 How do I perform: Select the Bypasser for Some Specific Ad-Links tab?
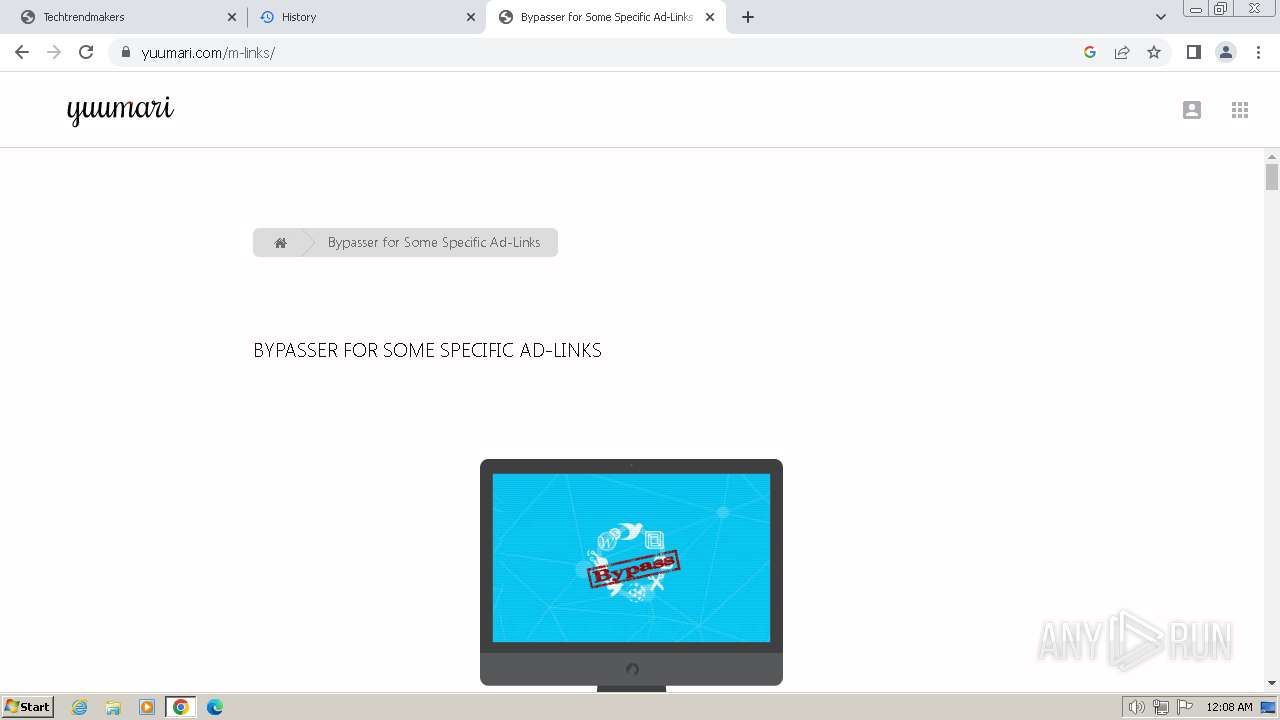[x=605, y=17]
